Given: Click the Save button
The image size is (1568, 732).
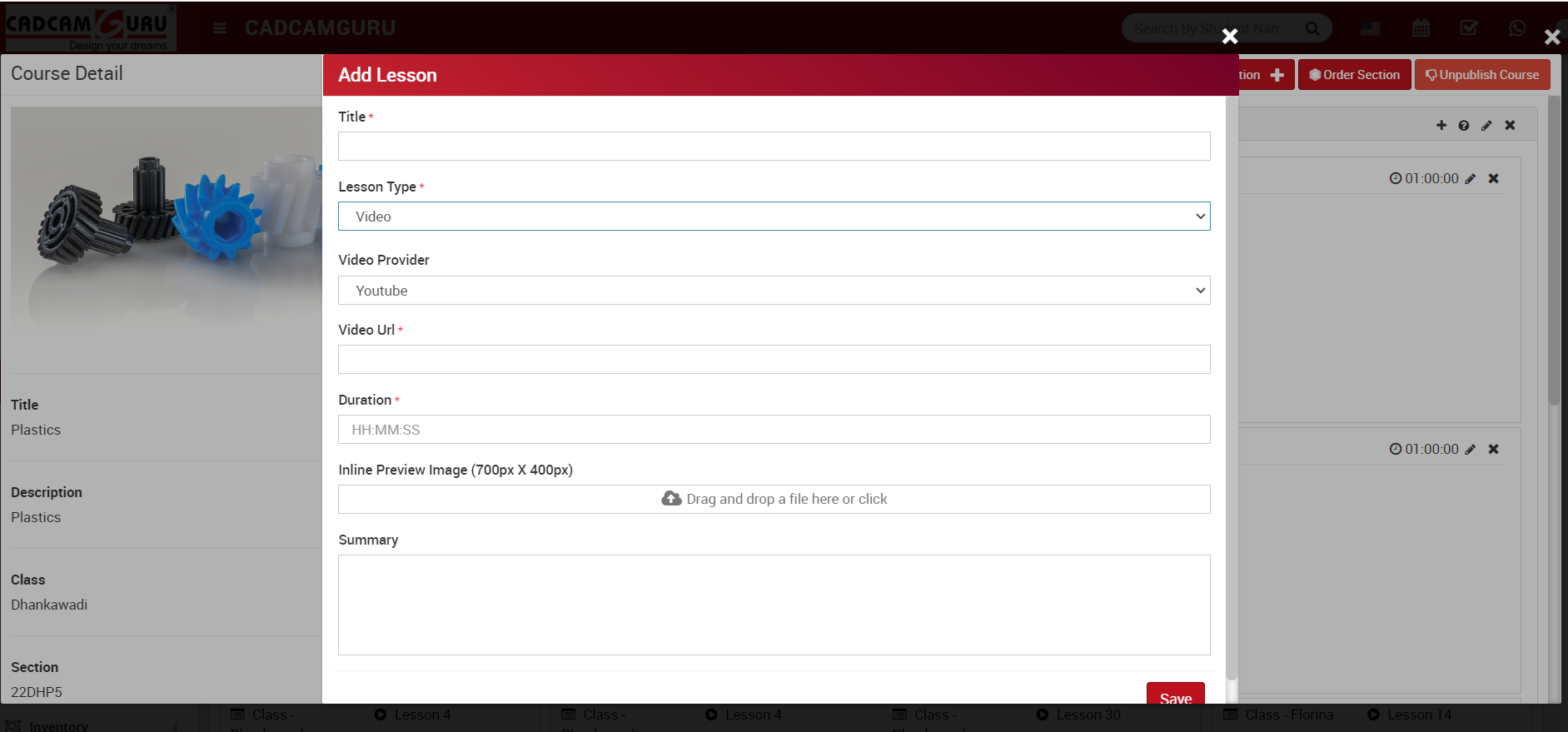Looking at the screenshot, I should point(1175,696).
